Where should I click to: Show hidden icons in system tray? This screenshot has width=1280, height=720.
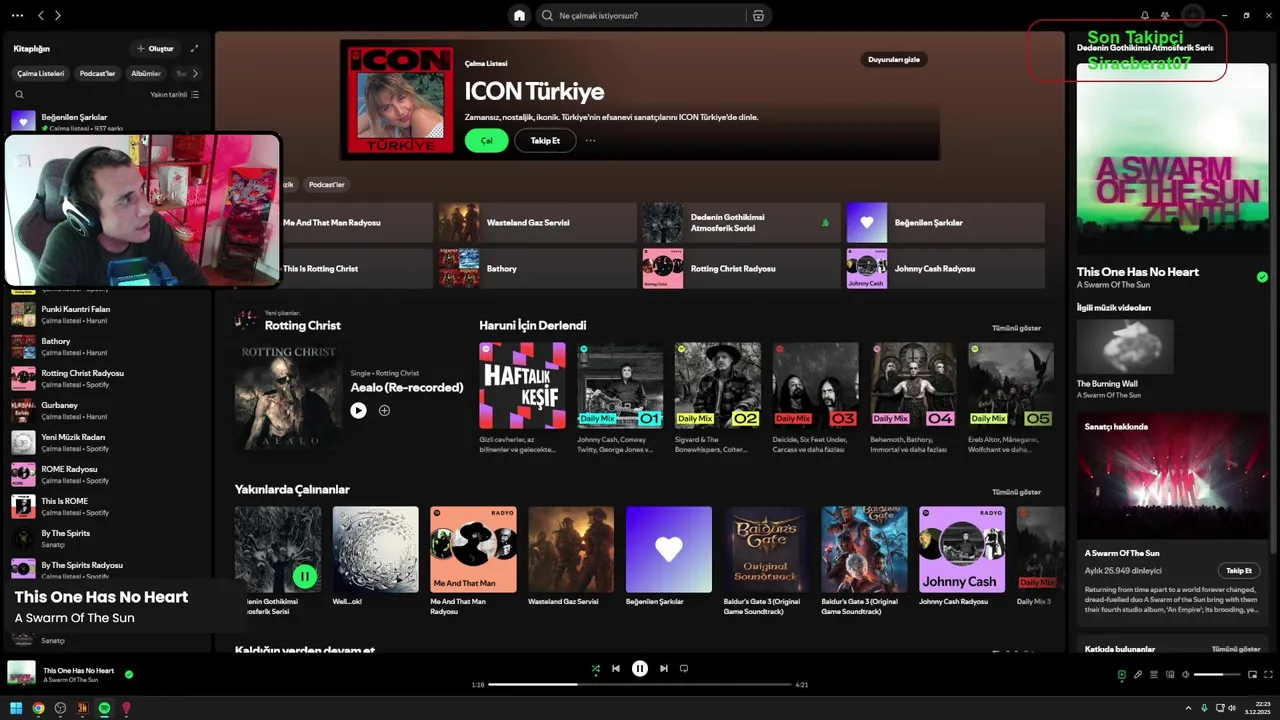click(x=1187, y=708)
